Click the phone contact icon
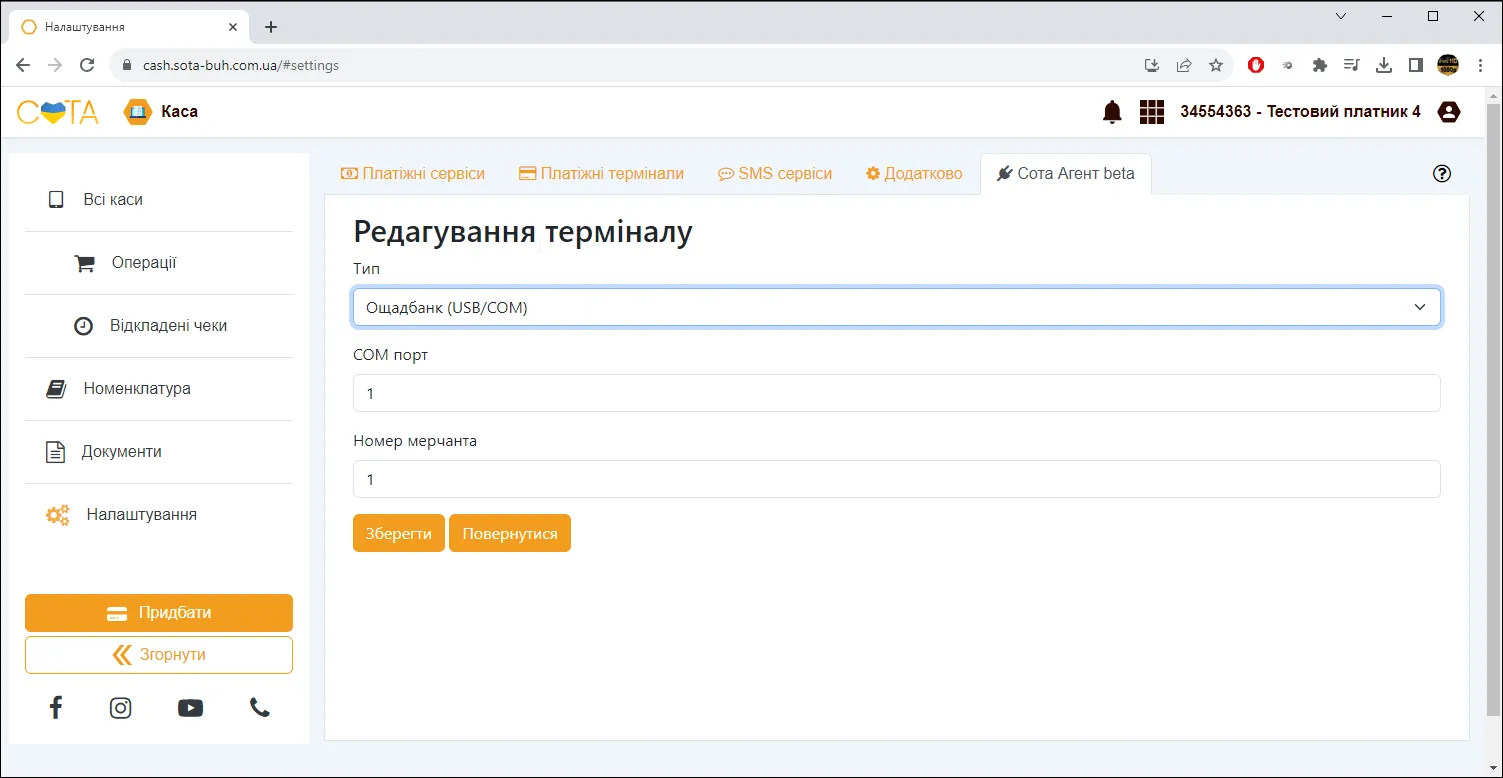Screen dimensions: 1503x778 pos(260,708)
